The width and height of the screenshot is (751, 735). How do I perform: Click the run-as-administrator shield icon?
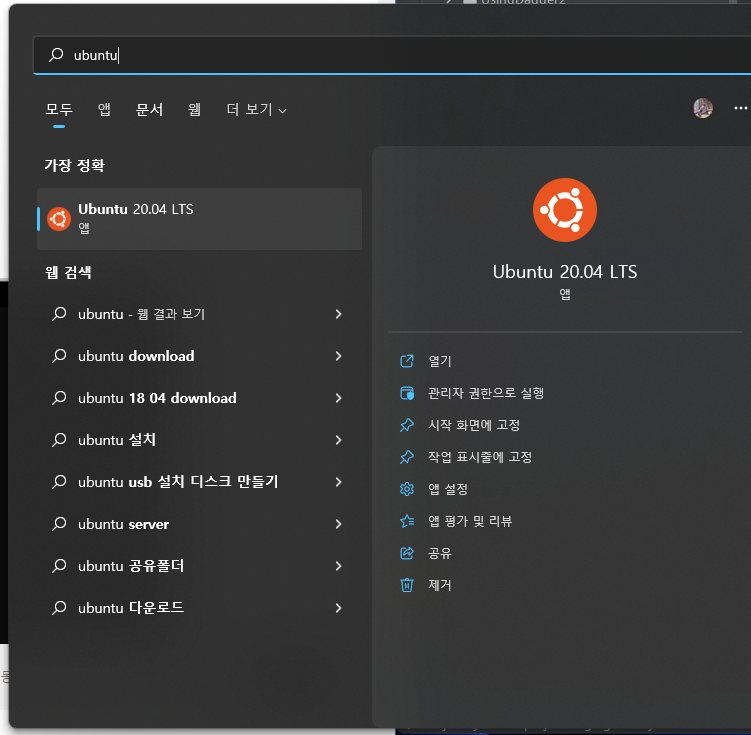[x=407, y=393]
